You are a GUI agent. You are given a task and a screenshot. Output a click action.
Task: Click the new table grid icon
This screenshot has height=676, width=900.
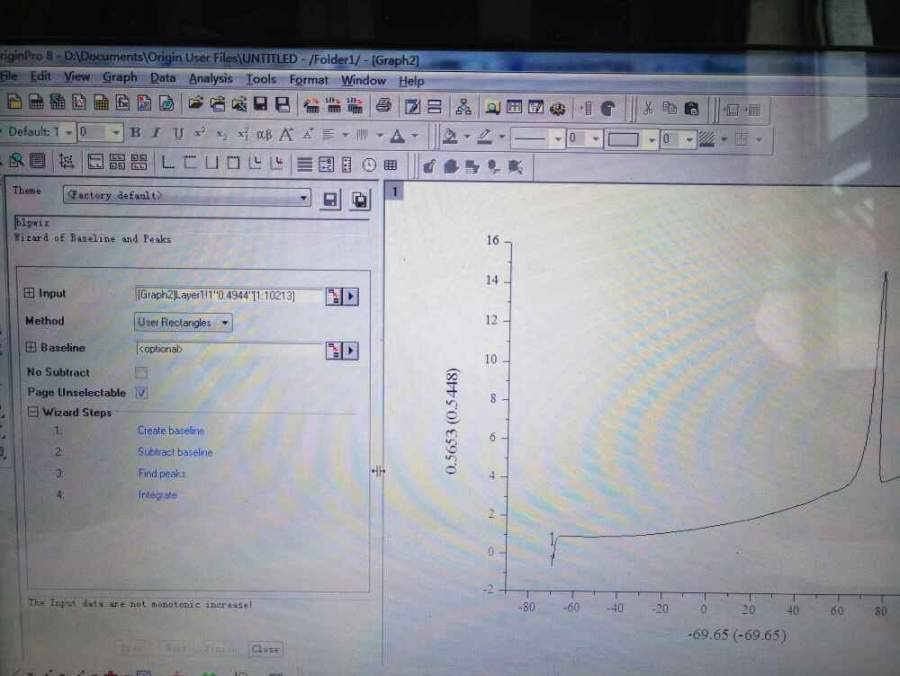point(391,165)
